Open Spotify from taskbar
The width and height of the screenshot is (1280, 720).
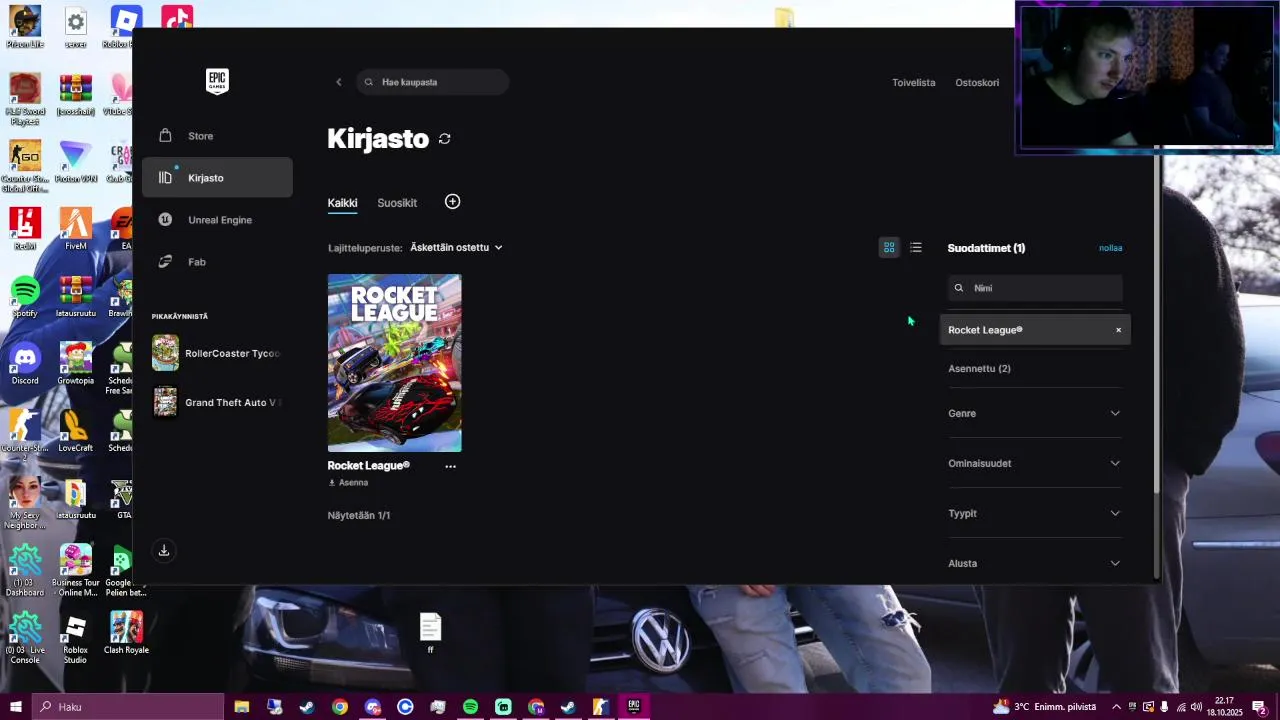coord(470,707)
